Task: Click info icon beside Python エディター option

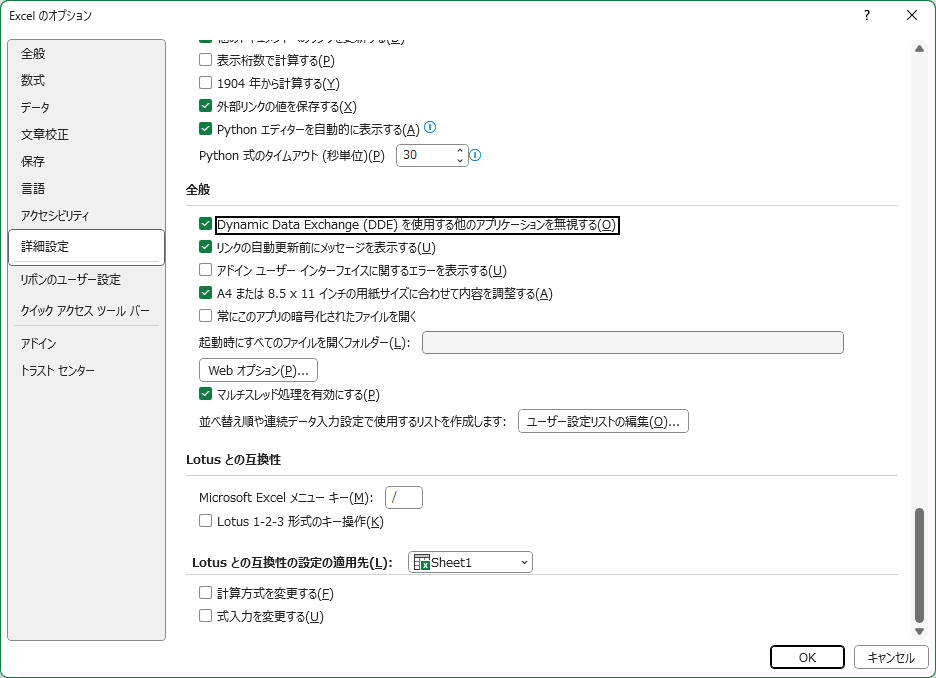Action: click(x=430, y=127)
